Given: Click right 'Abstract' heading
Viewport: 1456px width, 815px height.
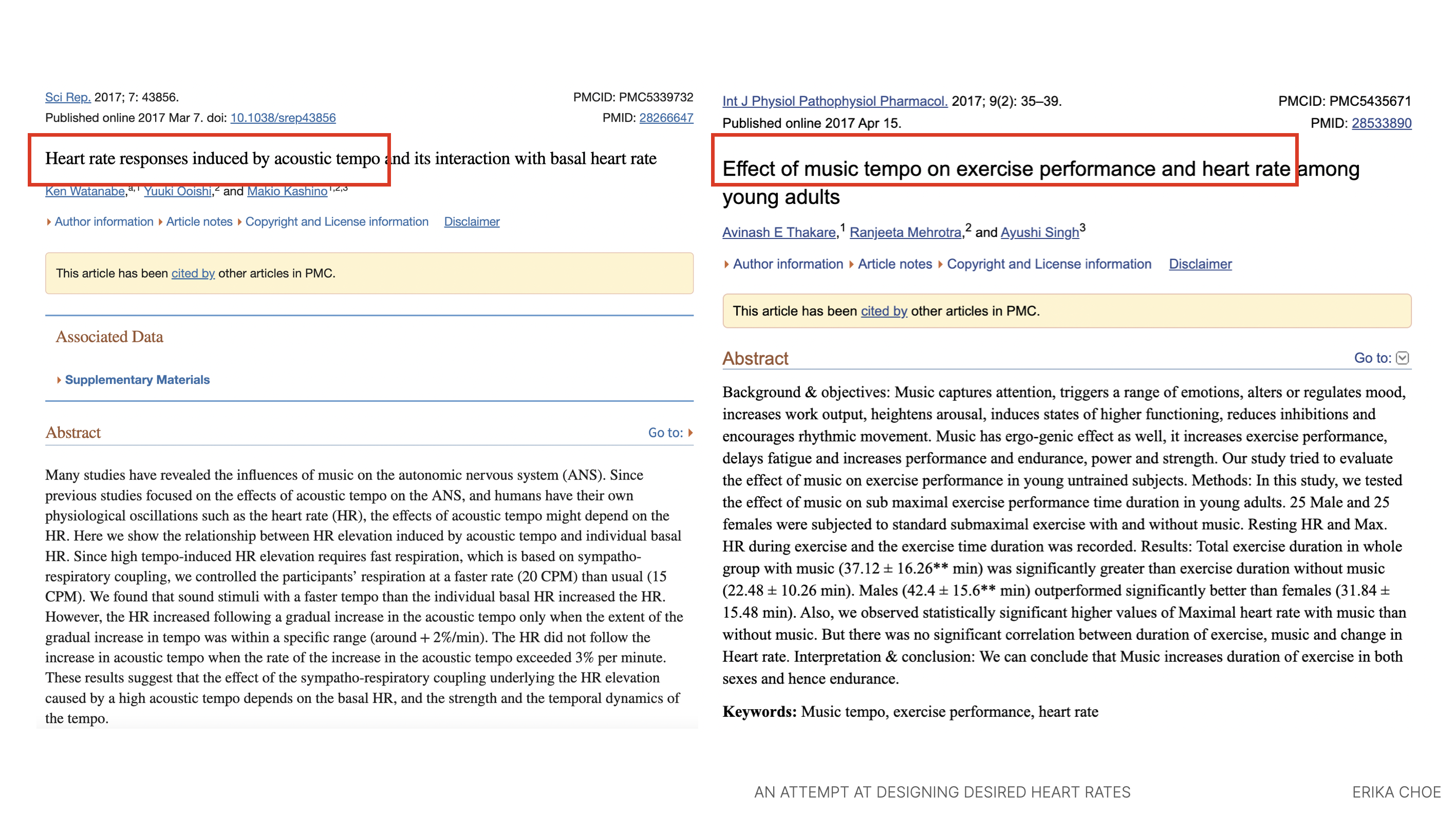Looking at the screenshot, I should 755,358.
